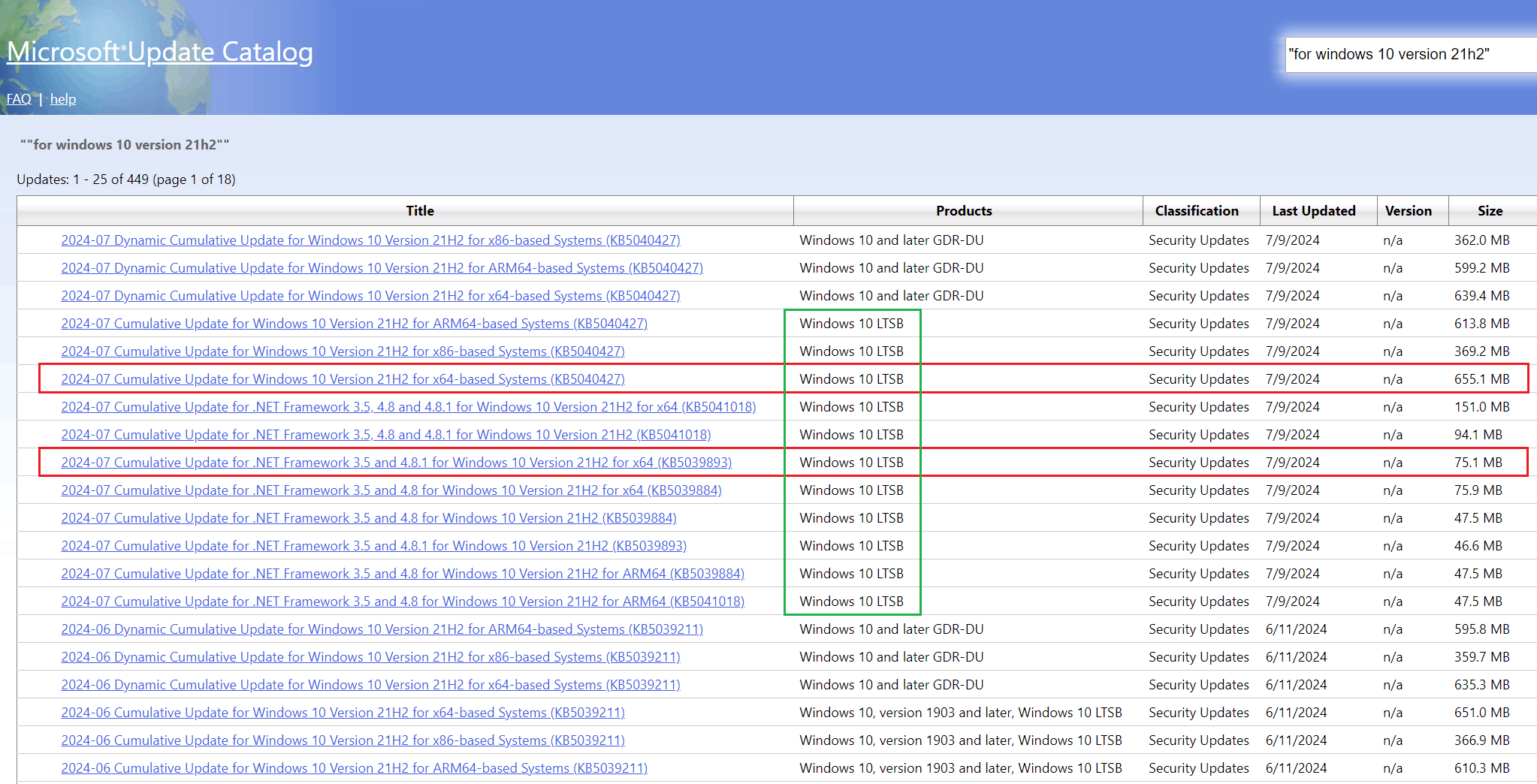This screenshot has width=1537, height=784.
Task: Click the size value 651.0 MB
Action: click(1481, 713)
